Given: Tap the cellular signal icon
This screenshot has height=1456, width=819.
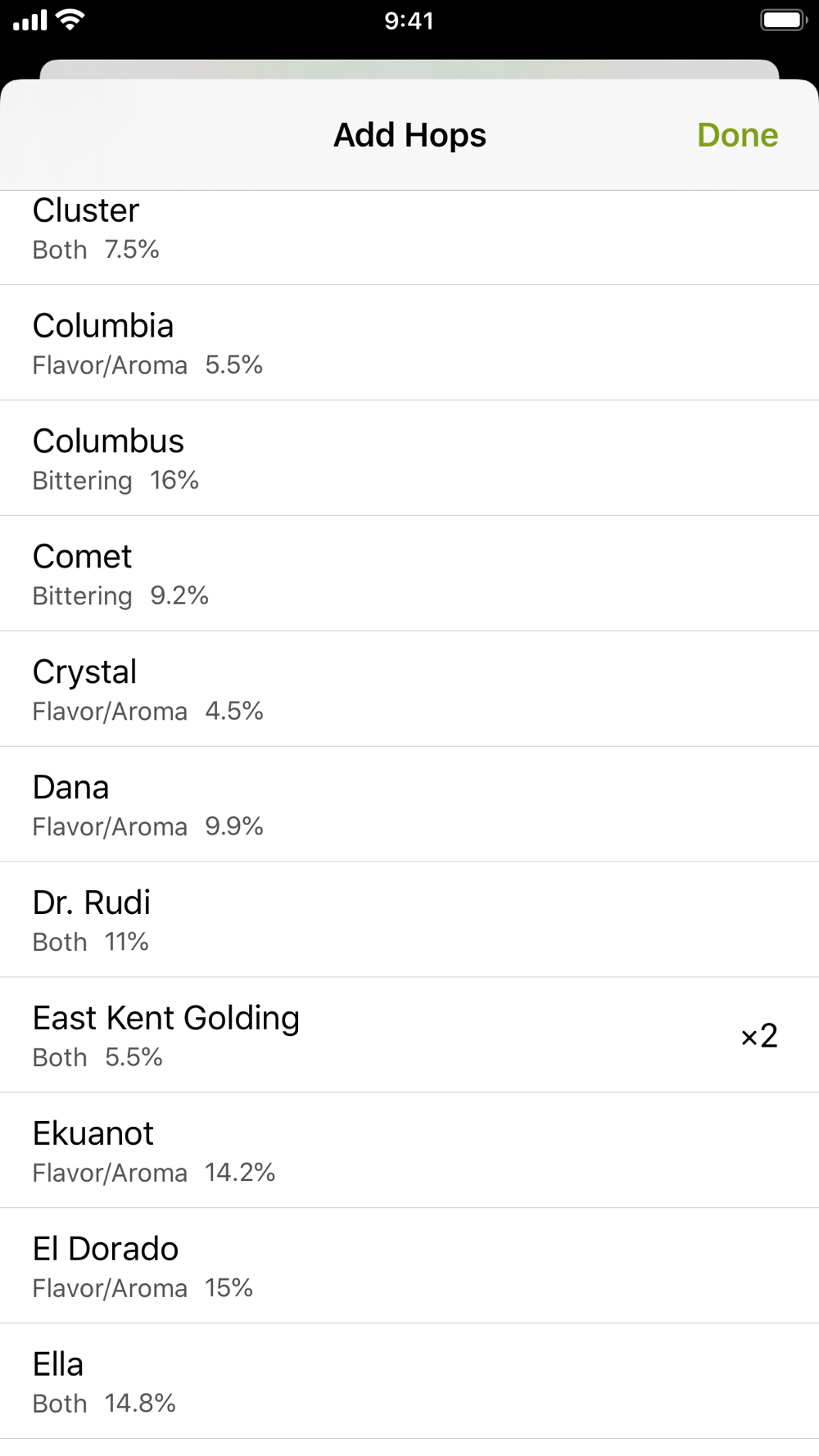Looking at the screenshot, I should pyautogui.click(x=30, y=20).
